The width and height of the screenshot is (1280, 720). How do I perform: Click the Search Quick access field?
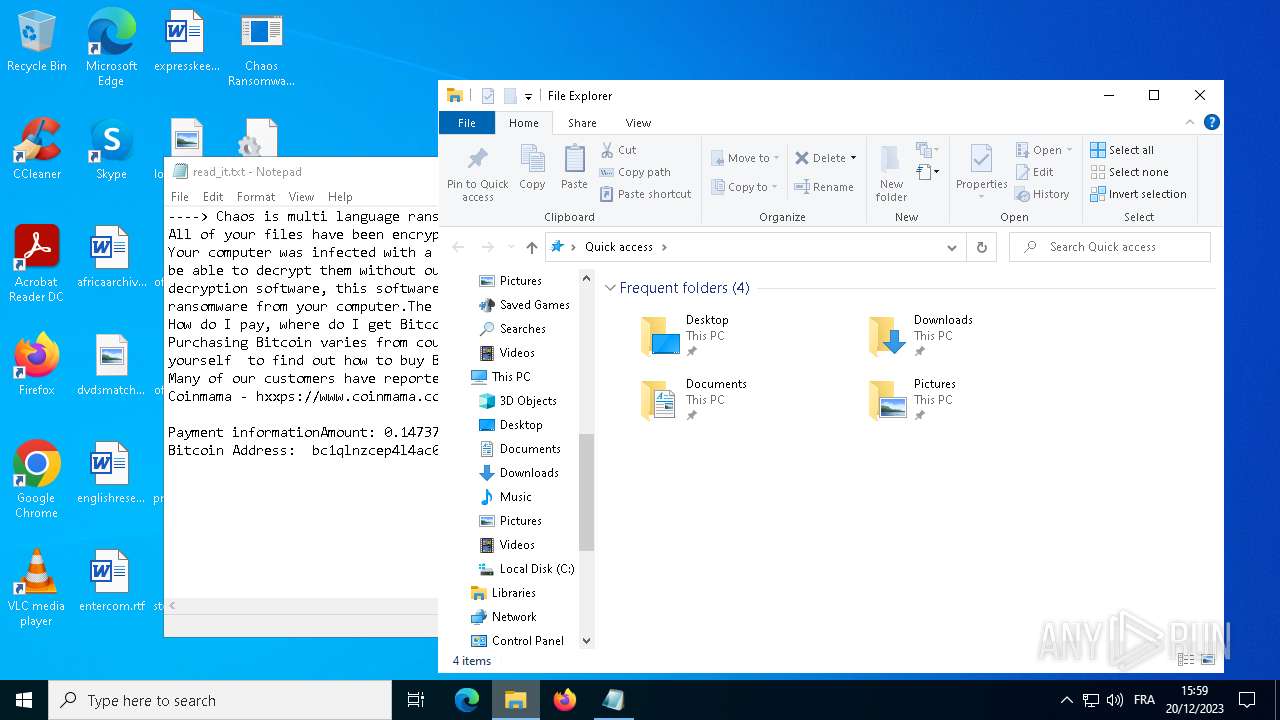tap(1110, 247)
